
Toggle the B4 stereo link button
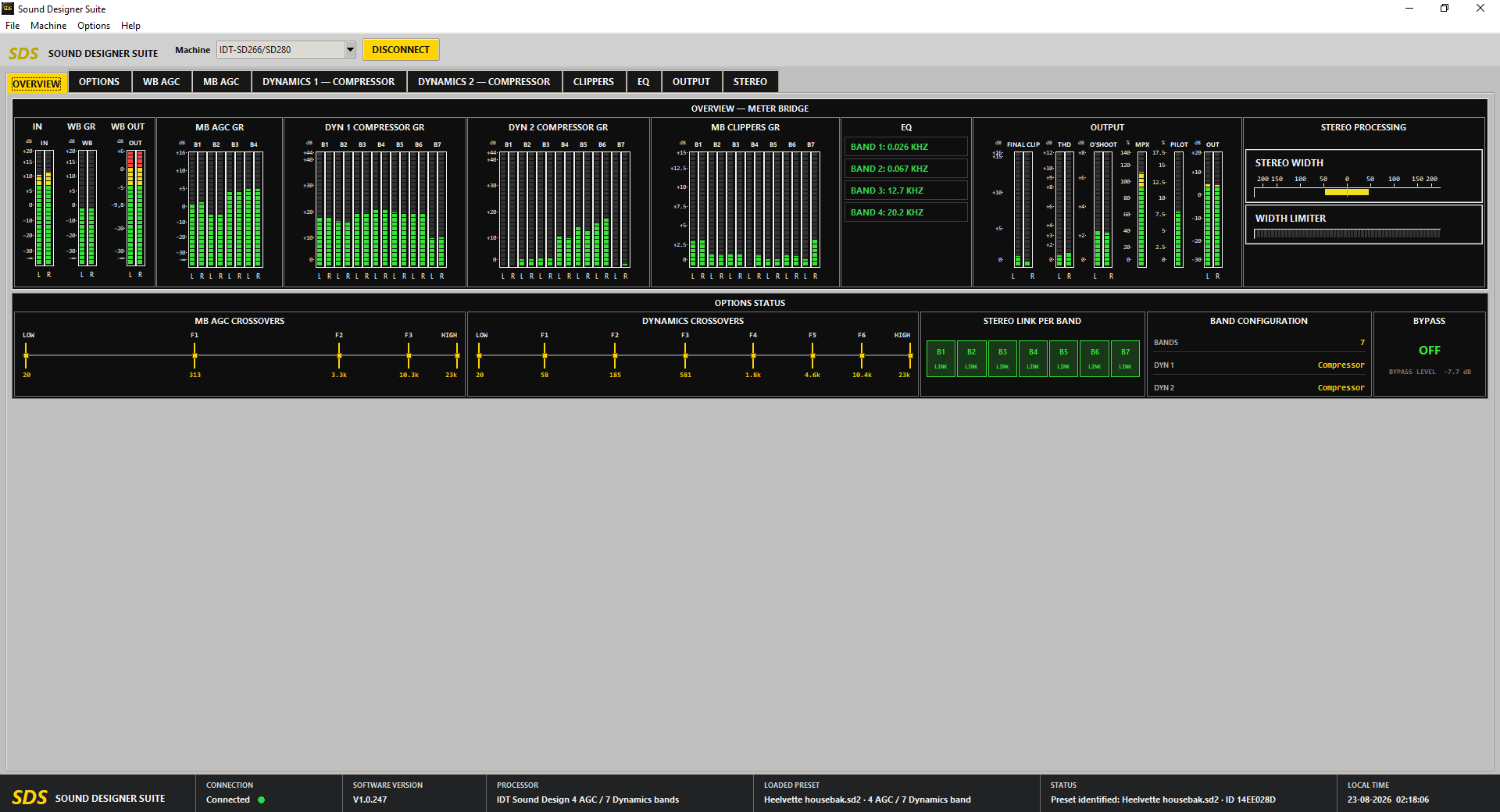point(1033,358)
